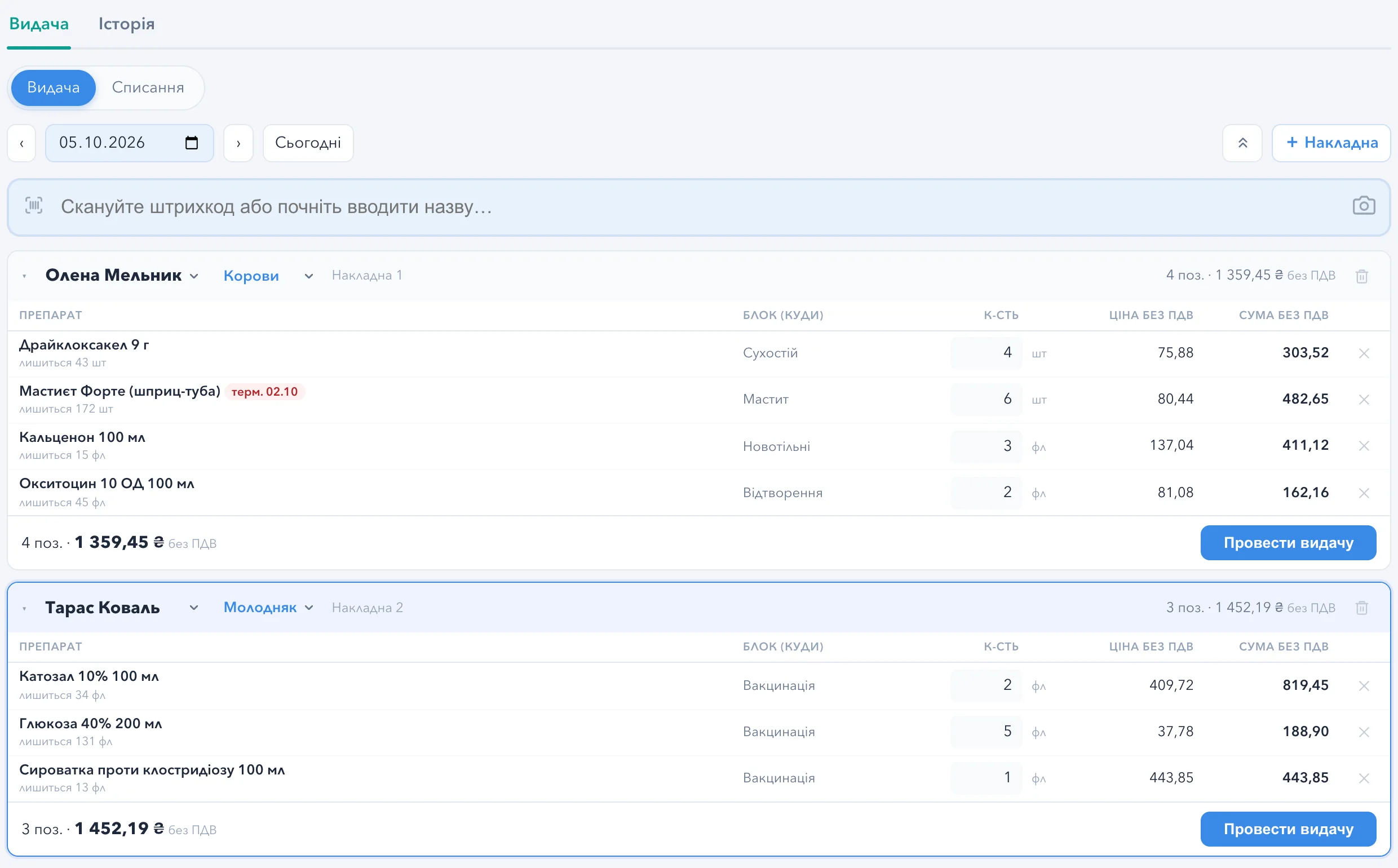Open camera scanner in the search bar

(x=1364, y=206)
